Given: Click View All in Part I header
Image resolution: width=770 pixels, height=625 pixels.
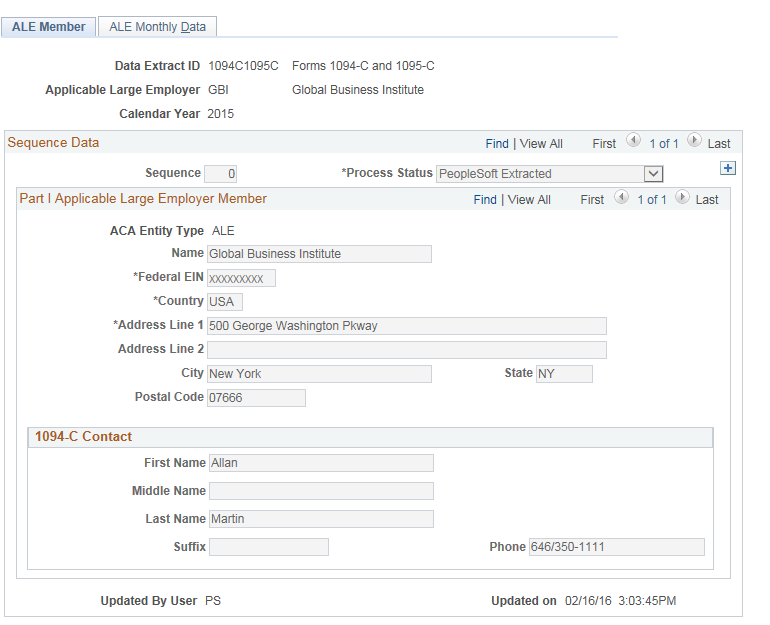Looking at the screenshot, I should [529, 200].
